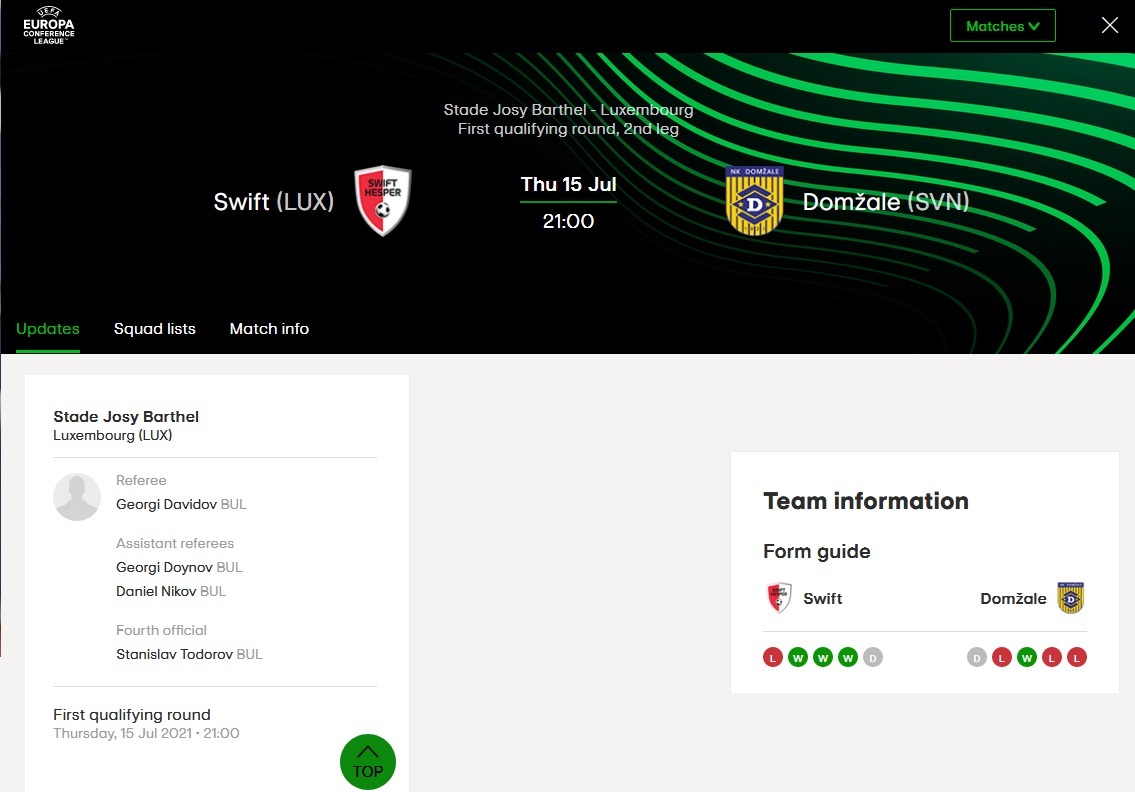Click the small Domžale crest in Form guide
The image size is (1135, 792).
(1071, 598)
